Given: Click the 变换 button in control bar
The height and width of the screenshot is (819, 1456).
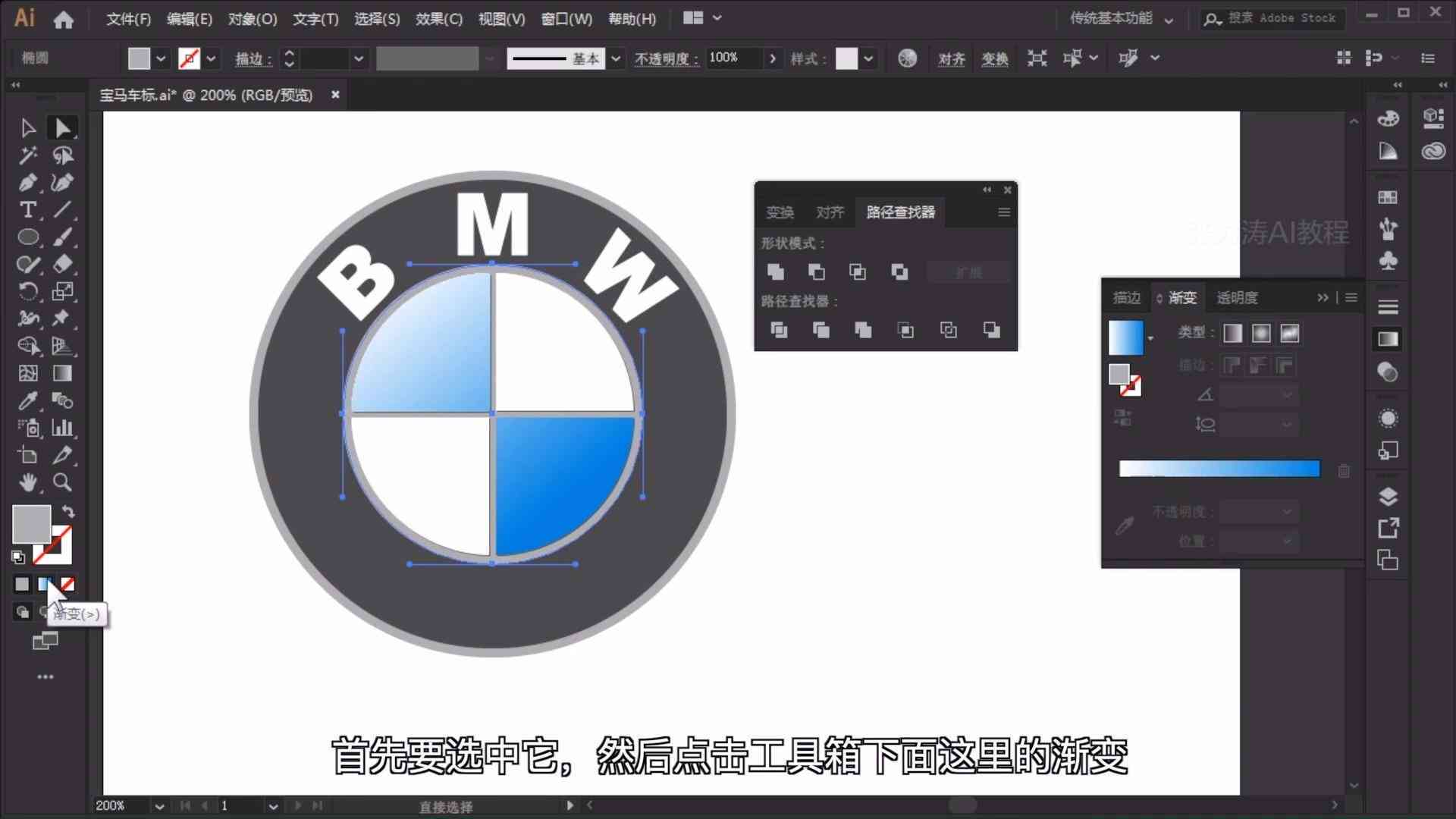Looking at the screenshot, I should 994,58.
